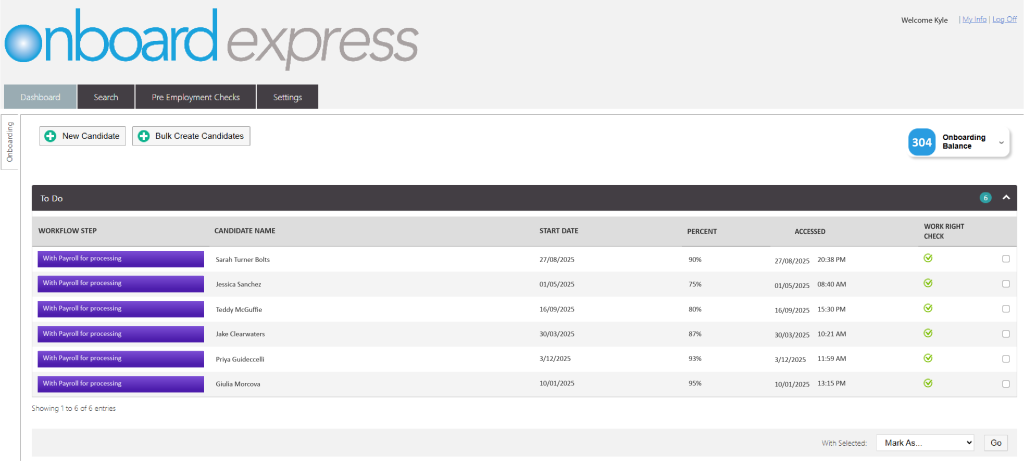Switch to the Pre Employment Checks tab

click(x=195, y=97)
